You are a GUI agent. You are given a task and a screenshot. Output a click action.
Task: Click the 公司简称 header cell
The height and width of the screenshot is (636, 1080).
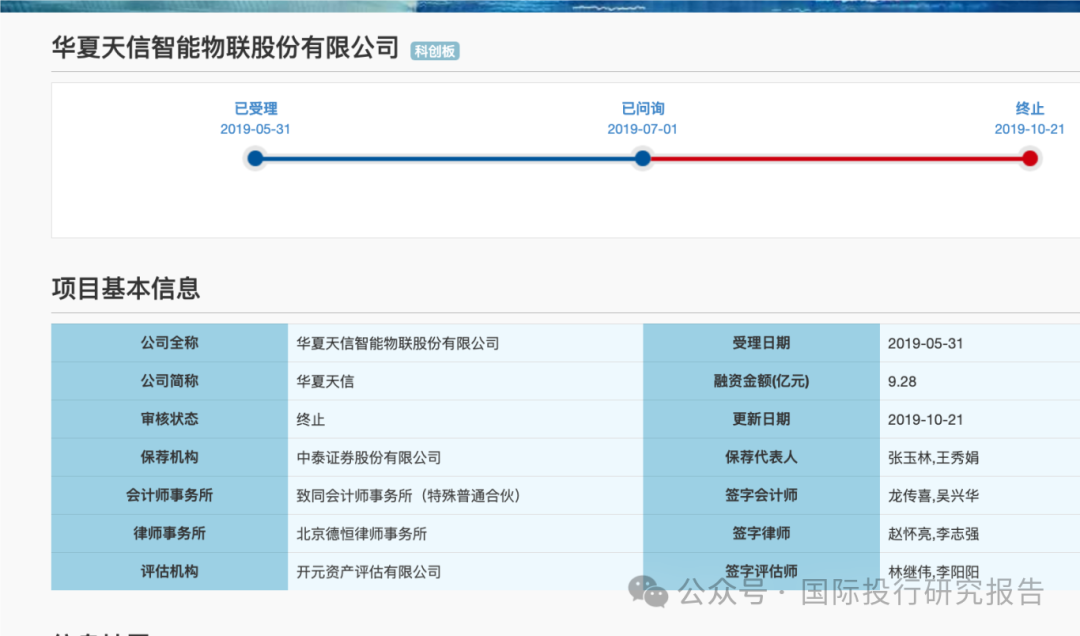169,381
